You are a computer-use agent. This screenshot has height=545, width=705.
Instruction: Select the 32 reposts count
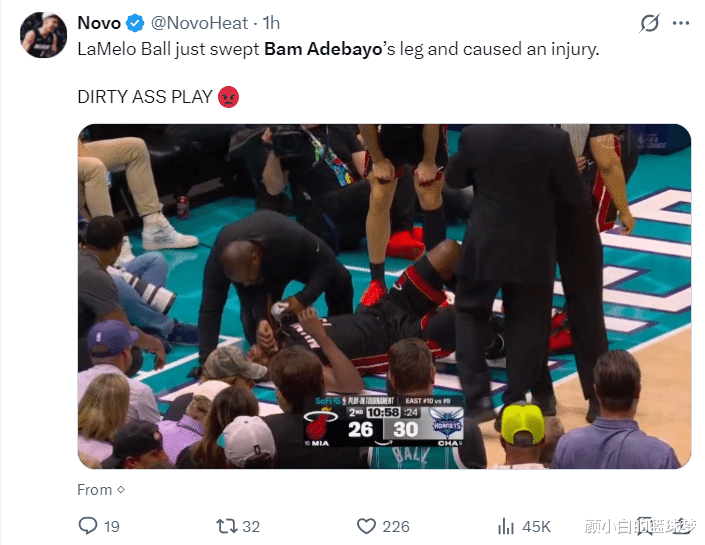tap(251, 527)
